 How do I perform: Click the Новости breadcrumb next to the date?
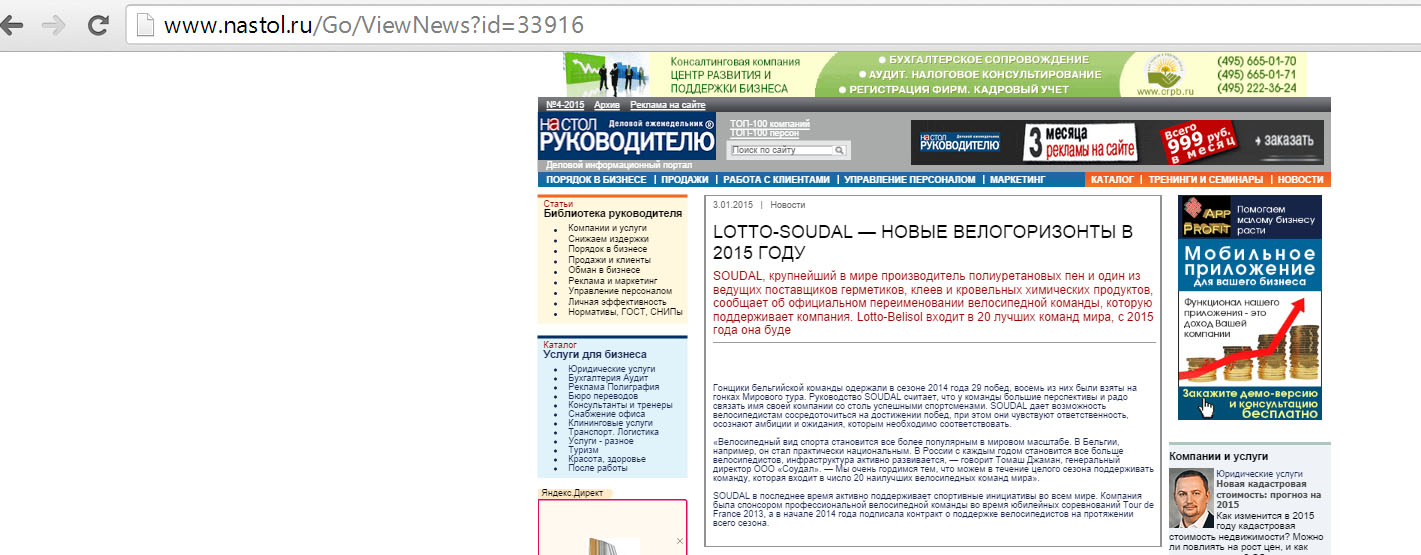click(787, 205)
